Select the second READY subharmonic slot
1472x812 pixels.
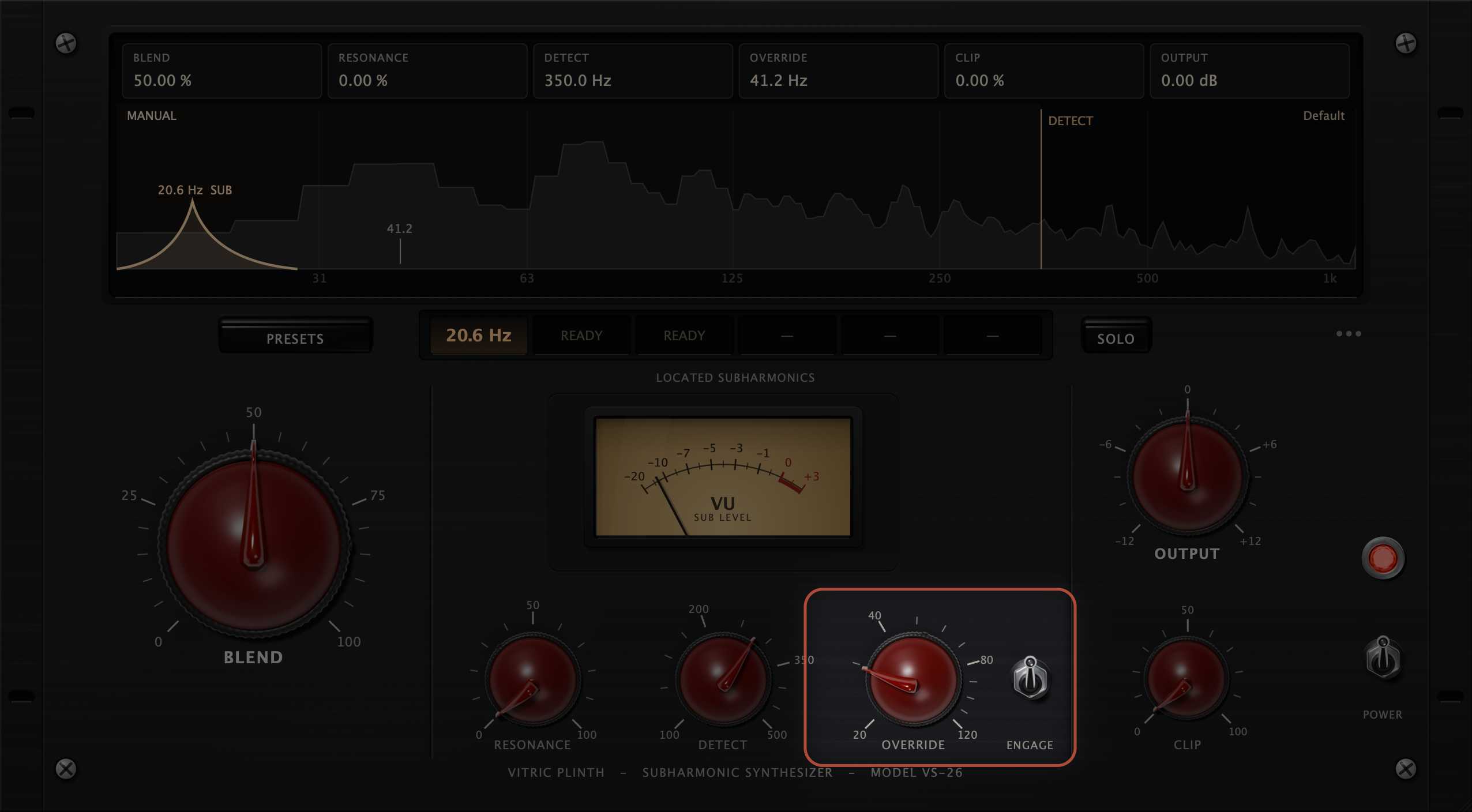pos(684,335)
